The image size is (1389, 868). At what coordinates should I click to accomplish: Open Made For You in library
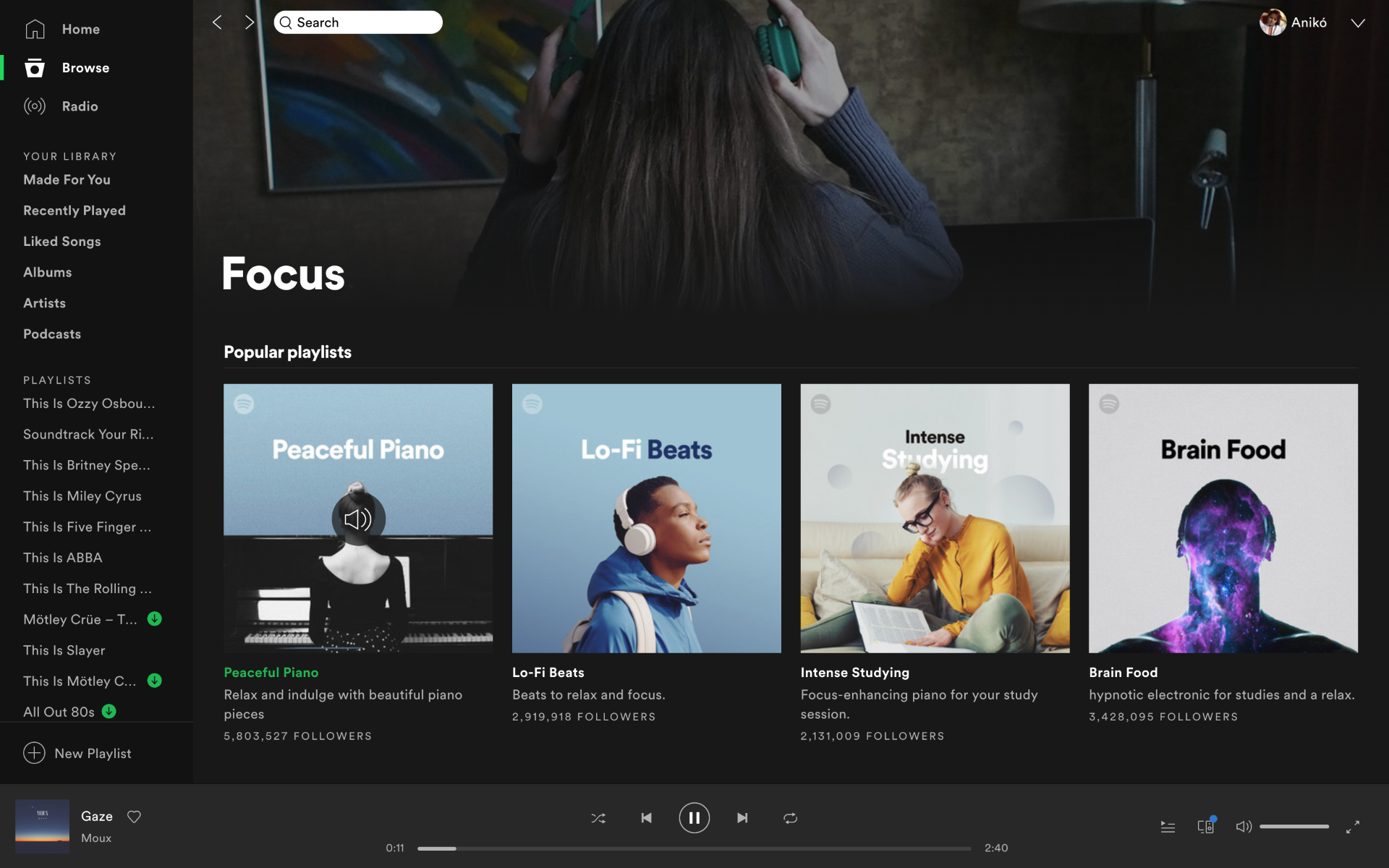[67, 179]
